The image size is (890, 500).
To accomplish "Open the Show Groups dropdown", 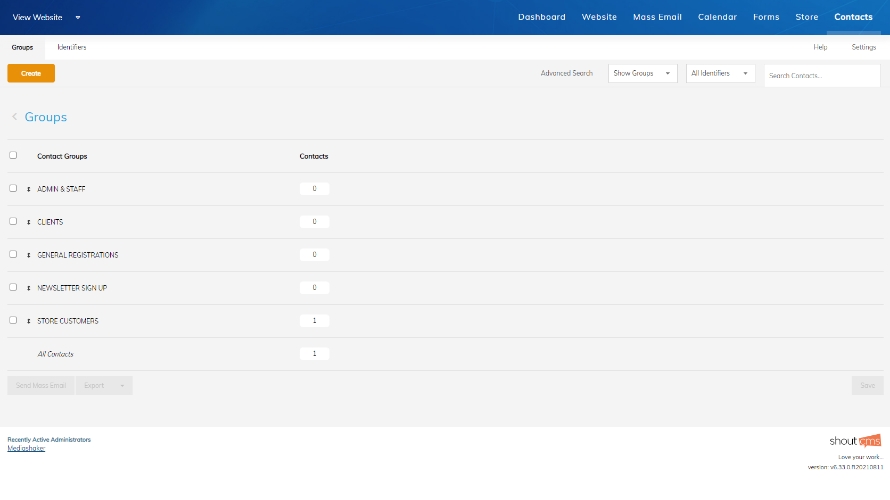I will coord(642,74).
